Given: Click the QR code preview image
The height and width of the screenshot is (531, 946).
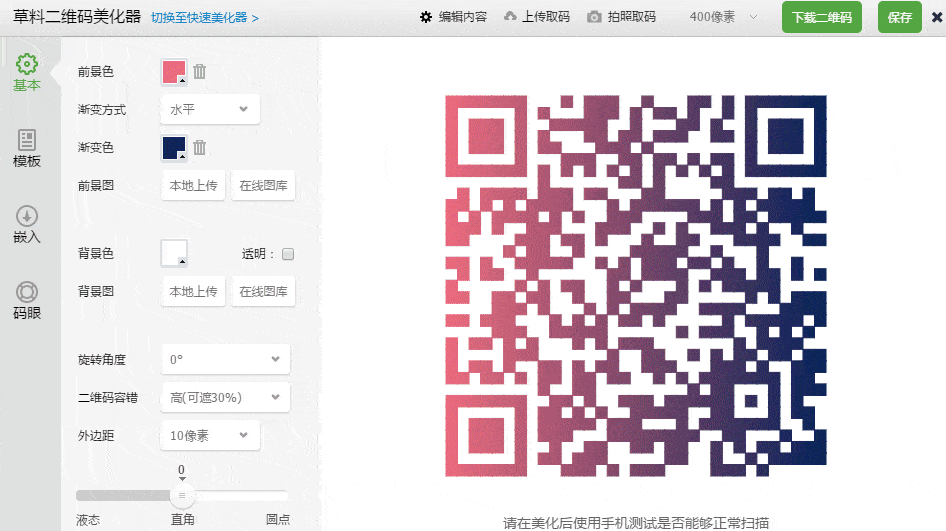Looking at the screenshot, I should [636, 286].
